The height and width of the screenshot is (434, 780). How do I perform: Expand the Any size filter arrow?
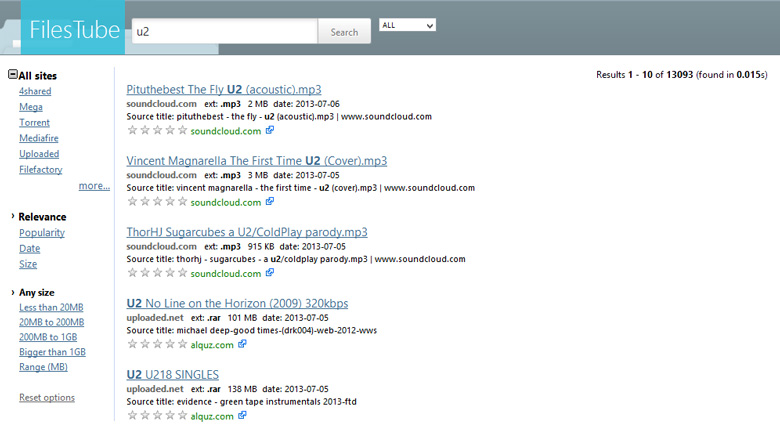12,292
